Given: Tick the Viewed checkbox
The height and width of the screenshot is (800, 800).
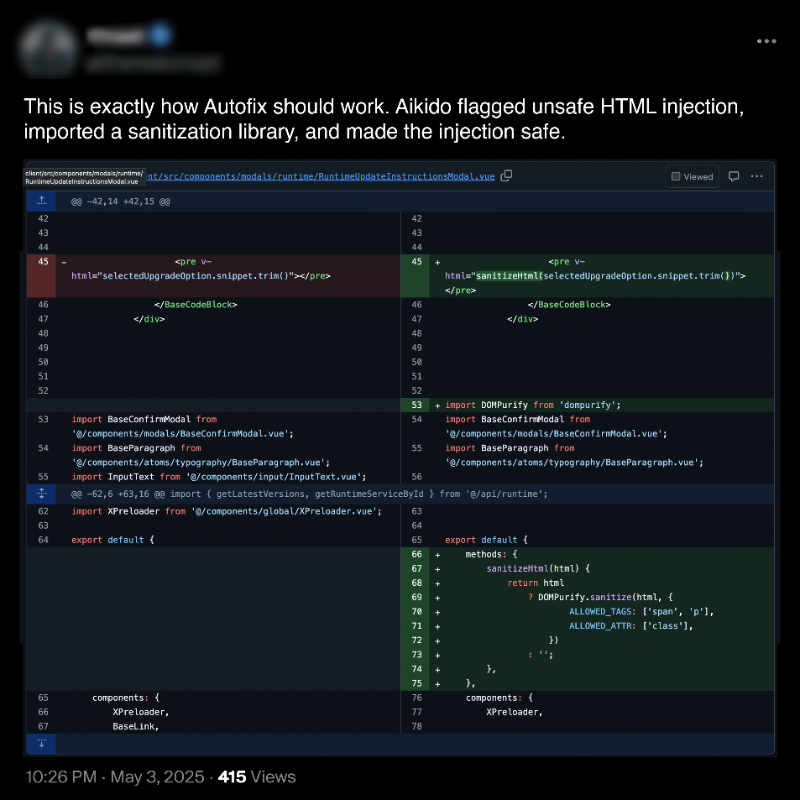Looking at the screenshot, I should (676, 177).
